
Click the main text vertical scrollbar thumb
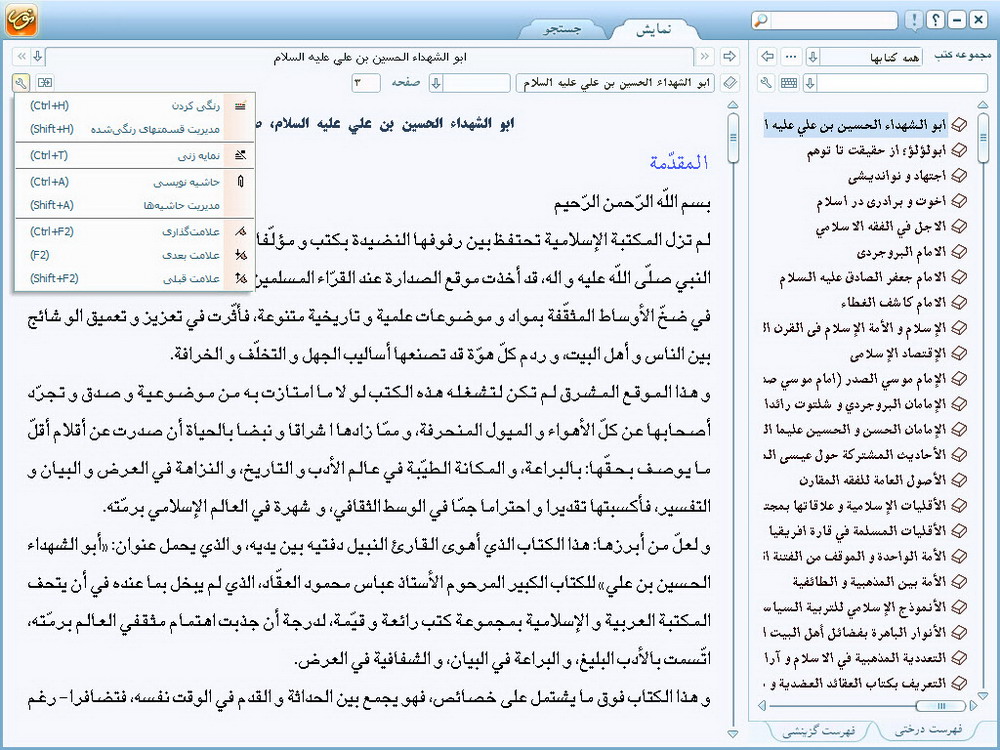[733, 138]
